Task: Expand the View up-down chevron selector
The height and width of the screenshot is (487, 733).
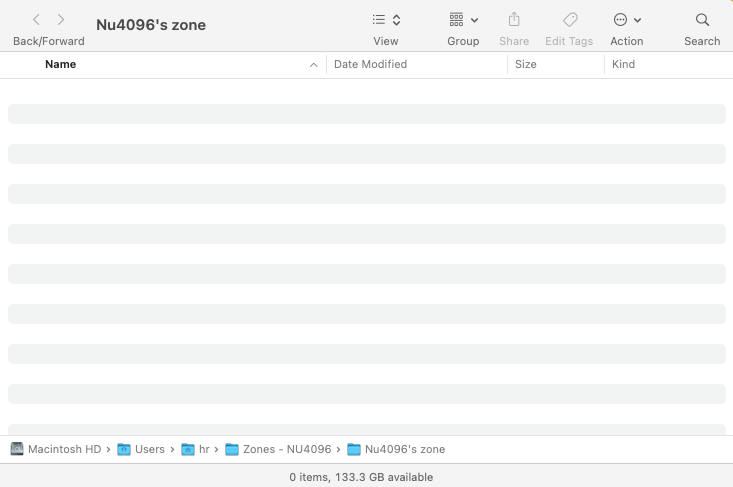Action: coord(396,20)
